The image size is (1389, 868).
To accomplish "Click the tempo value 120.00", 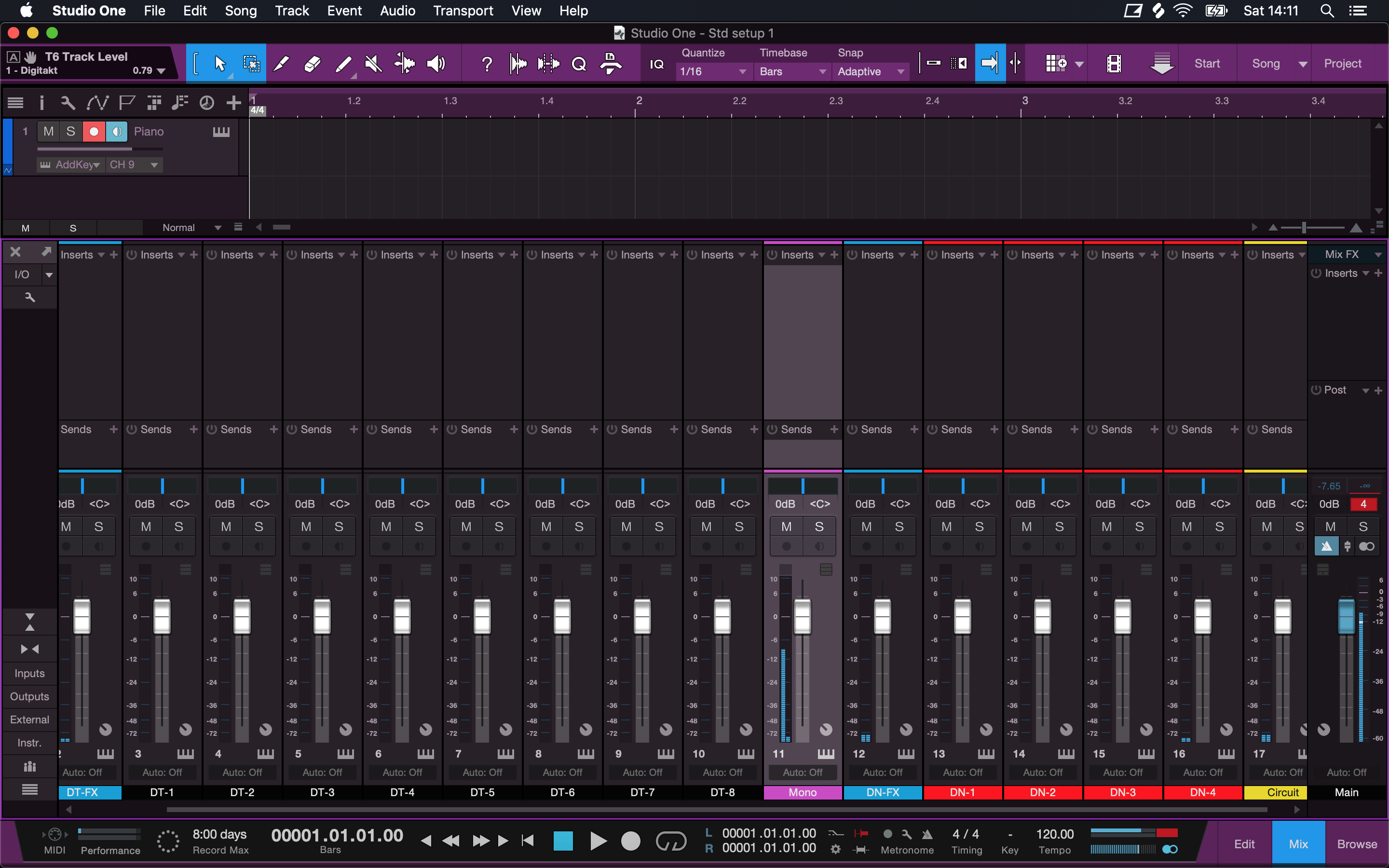I will (x=1054, y=834).
